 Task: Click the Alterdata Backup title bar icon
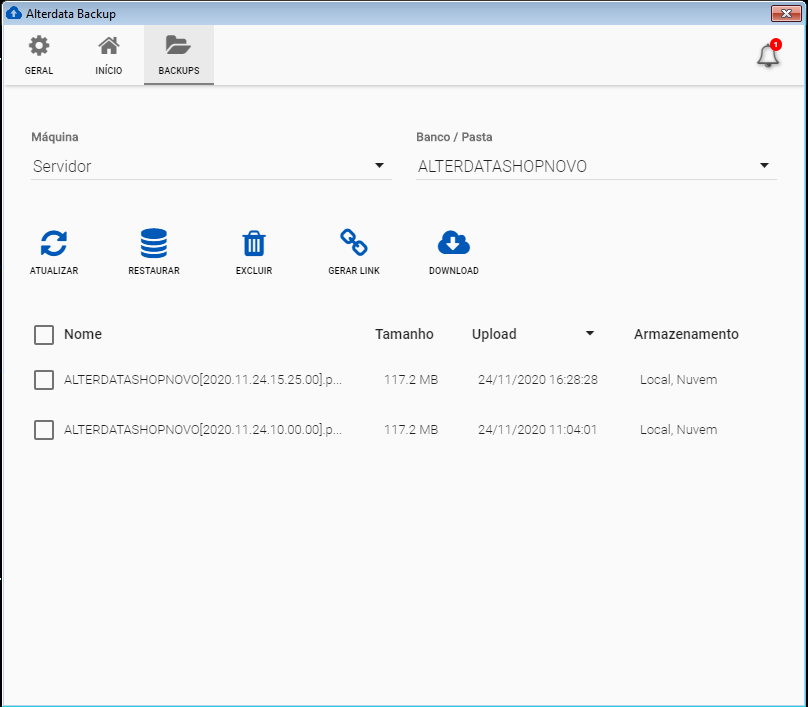(x=14, y=13)
